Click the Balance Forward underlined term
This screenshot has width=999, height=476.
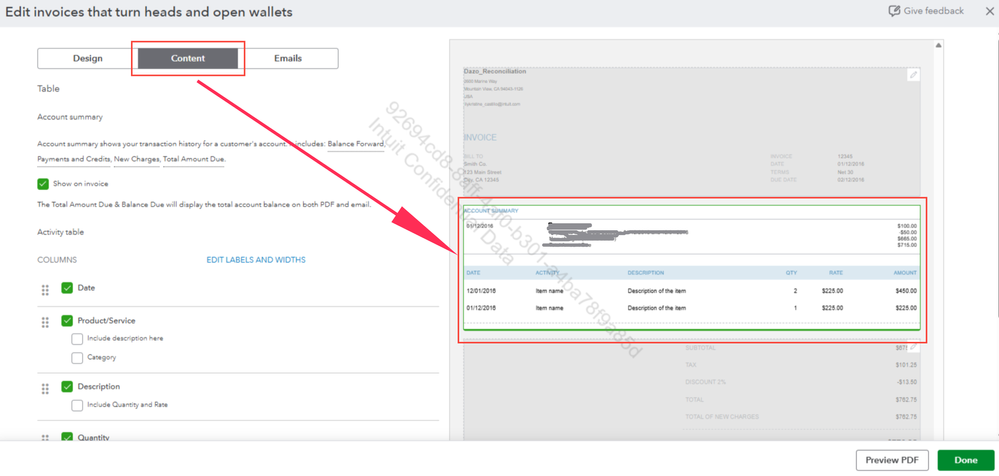point(356,145)
